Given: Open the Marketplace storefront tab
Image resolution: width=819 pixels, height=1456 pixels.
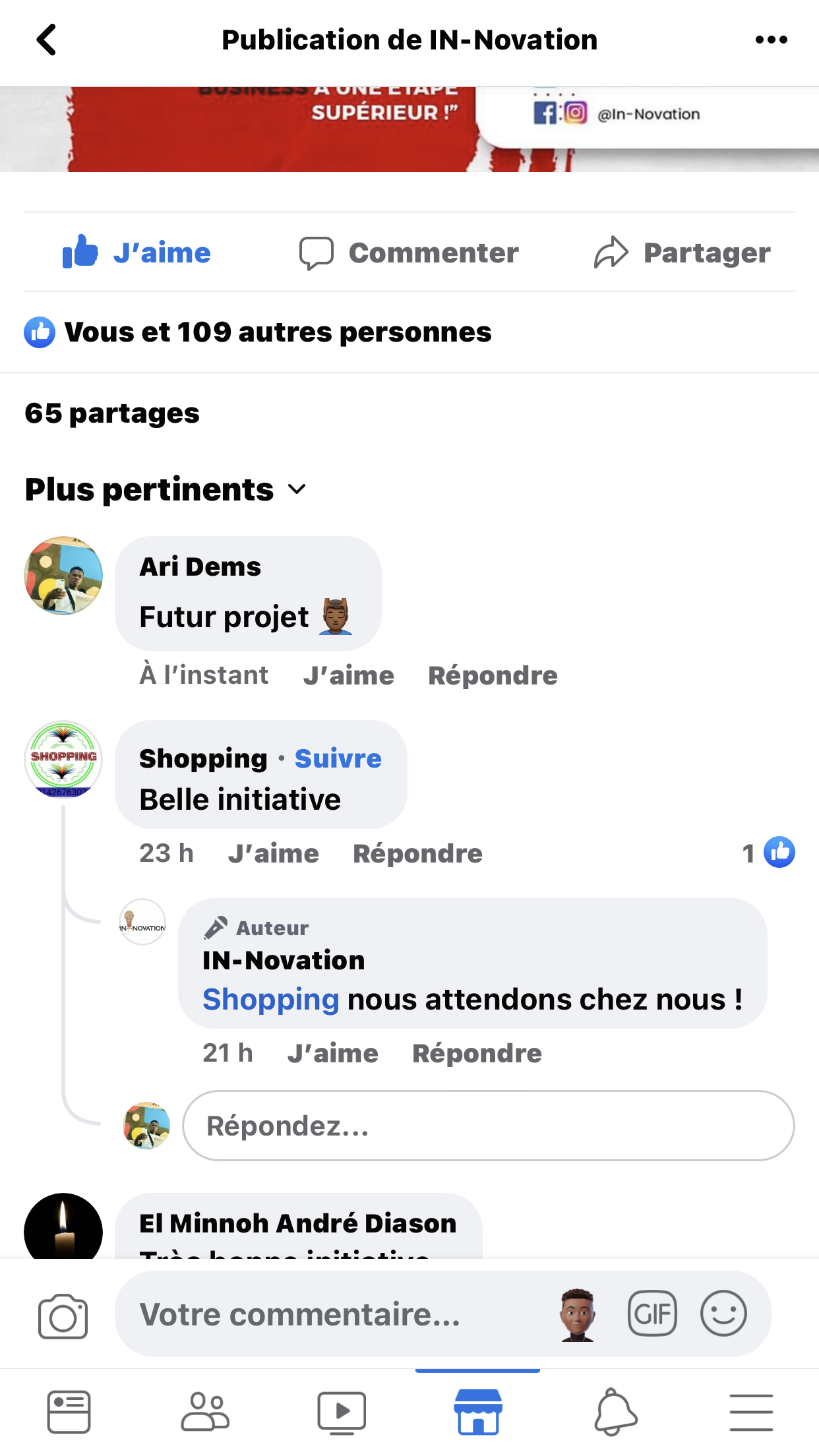Looking at the screenshot, I should point(478,1412).
